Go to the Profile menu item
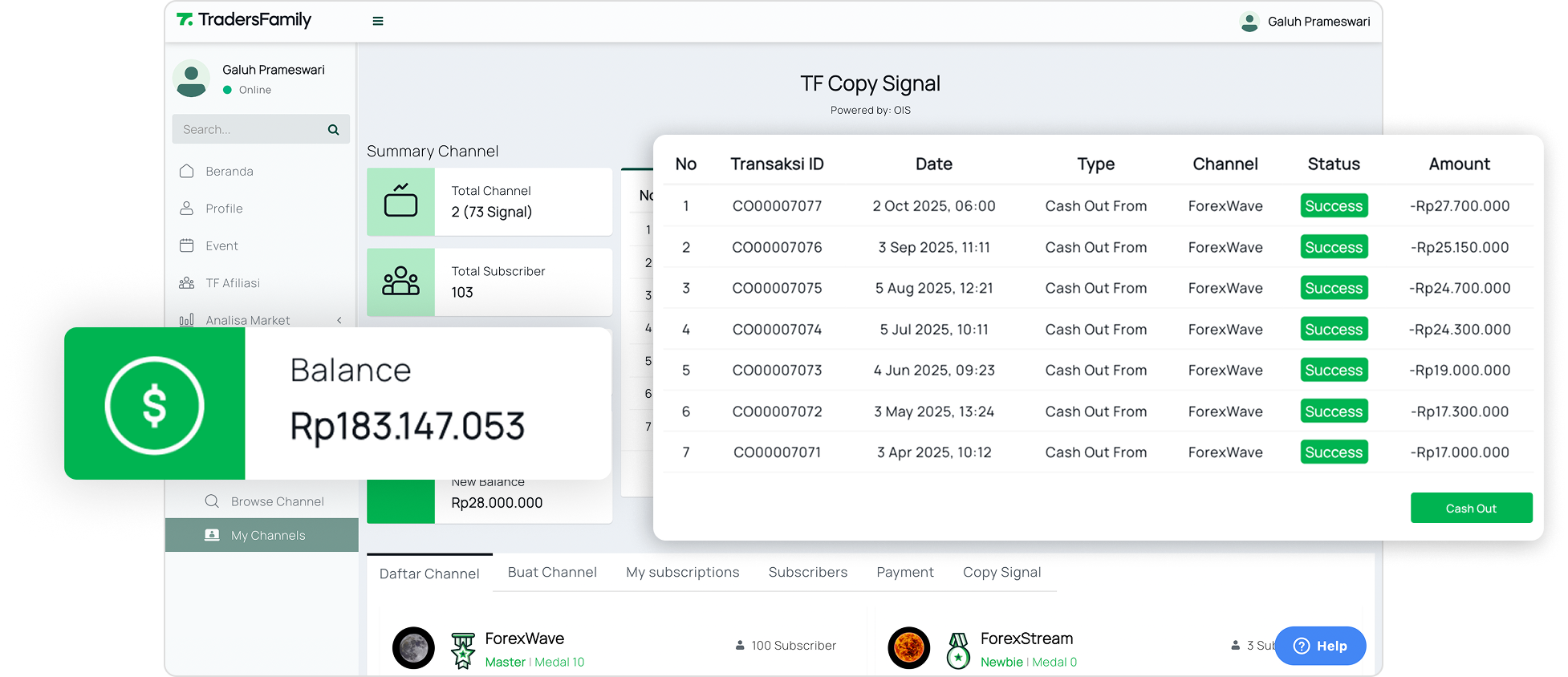This screenshot has height=677, width=1568. click(x=224, y=209)
